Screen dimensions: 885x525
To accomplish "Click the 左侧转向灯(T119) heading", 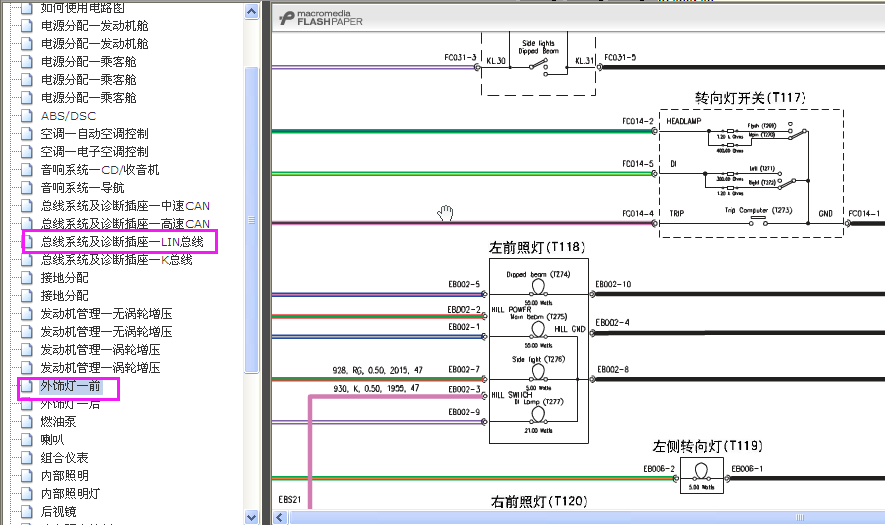I will pyautogui.click(x=708, y=446).
